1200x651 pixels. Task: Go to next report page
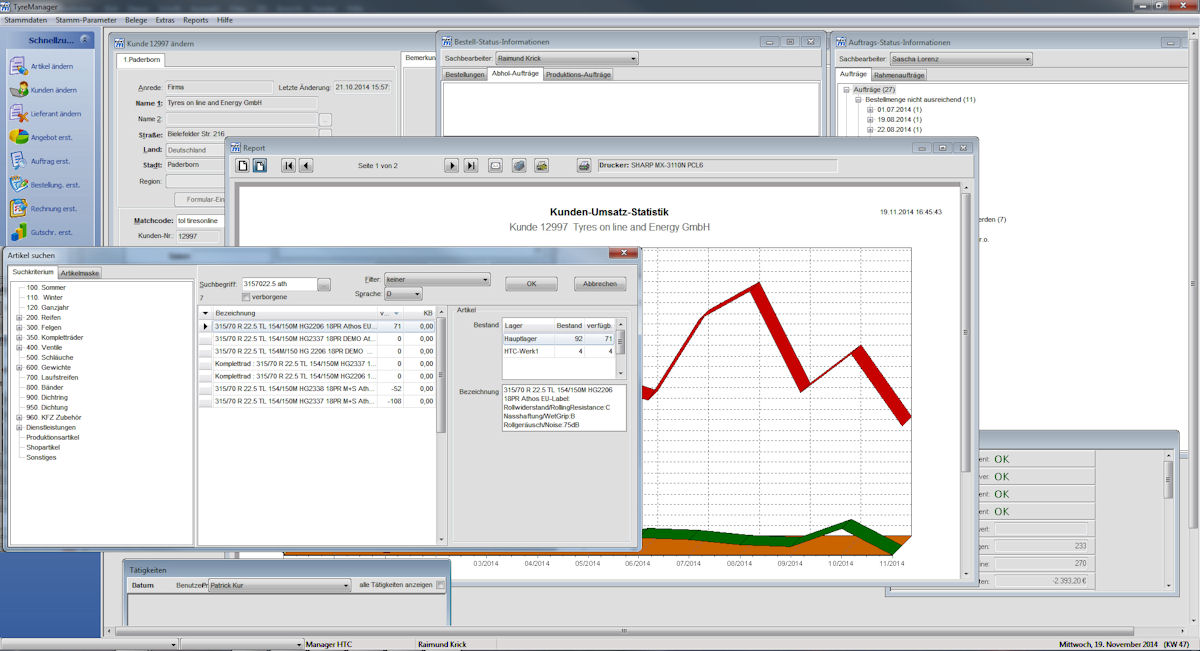pos(451,166)
